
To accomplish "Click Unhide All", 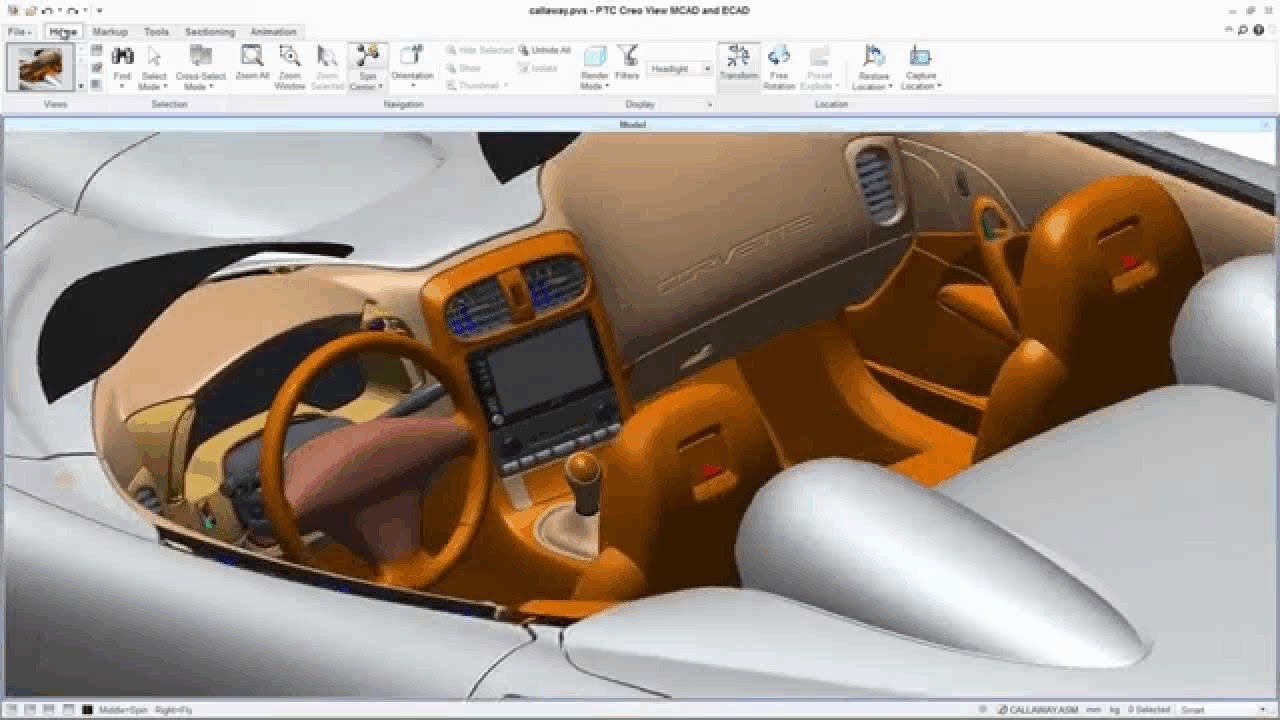I will (544, 50).
